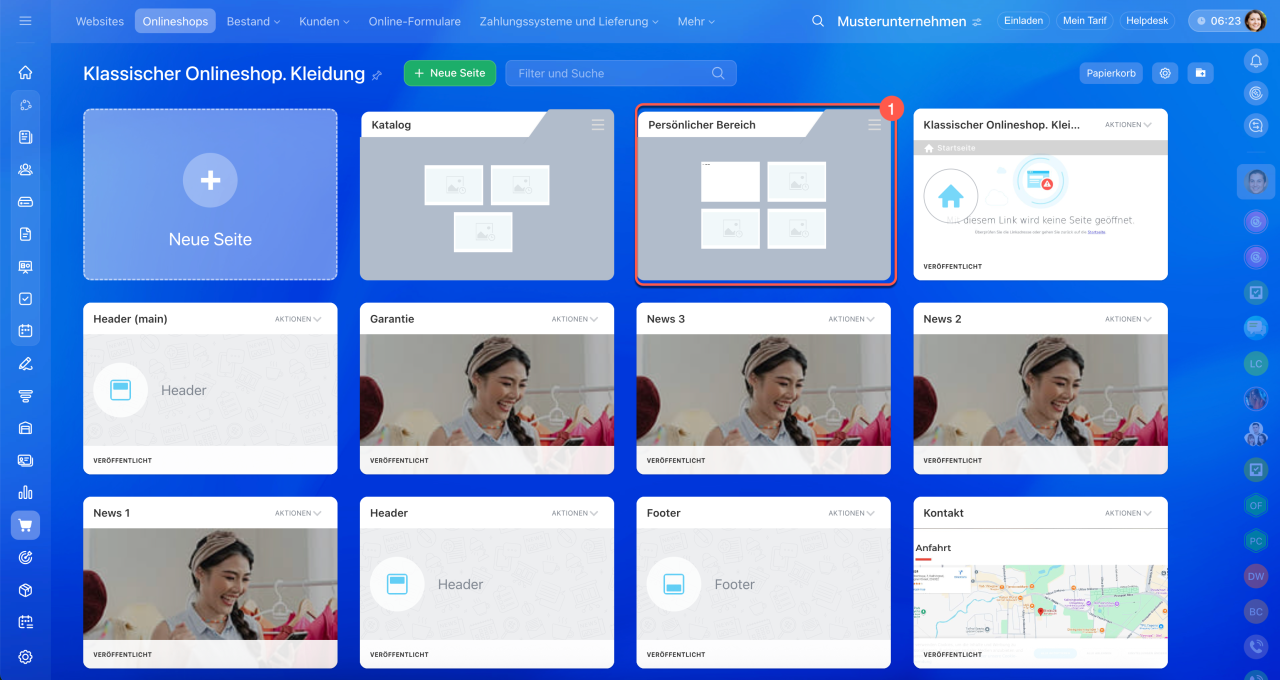
Task: Open the Footer page thumbnail
Action: (x=764, y=584)
